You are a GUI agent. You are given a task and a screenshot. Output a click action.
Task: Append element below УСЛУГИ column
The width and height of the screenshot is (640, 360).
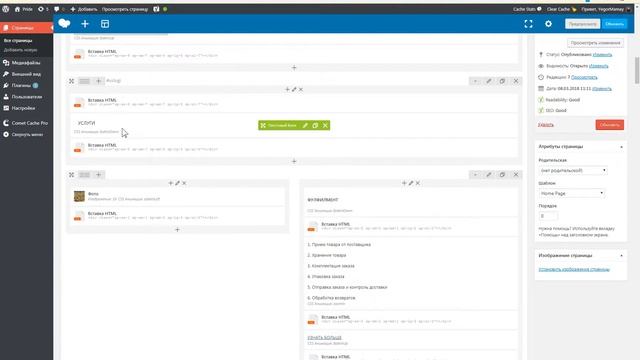tap(294, 161)
